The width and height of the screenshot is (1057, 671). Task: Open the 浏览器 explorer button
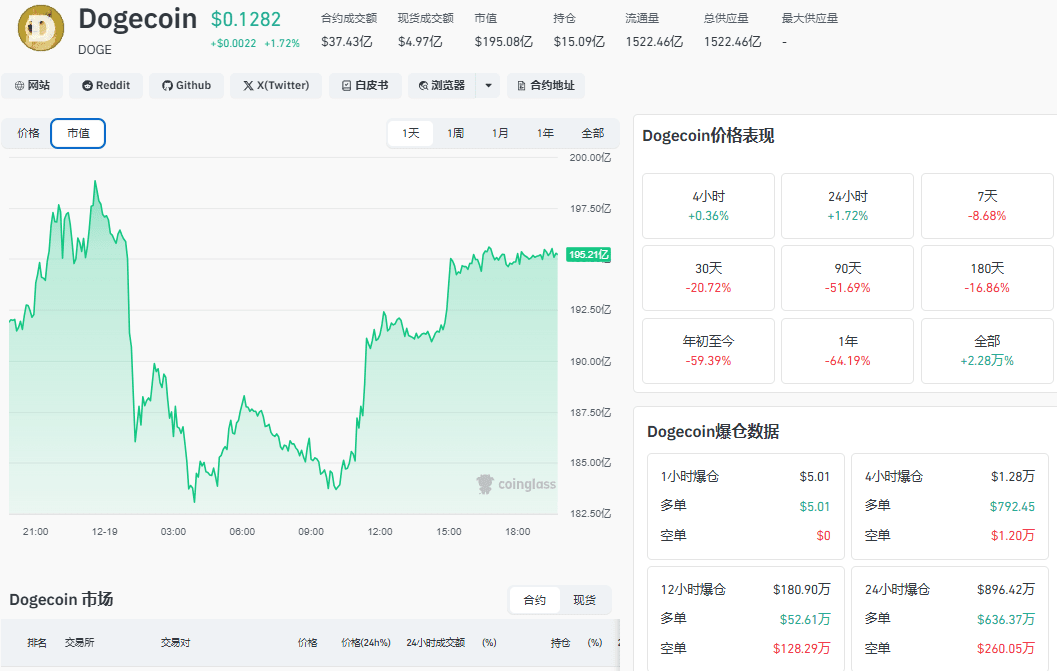[442, 86]
